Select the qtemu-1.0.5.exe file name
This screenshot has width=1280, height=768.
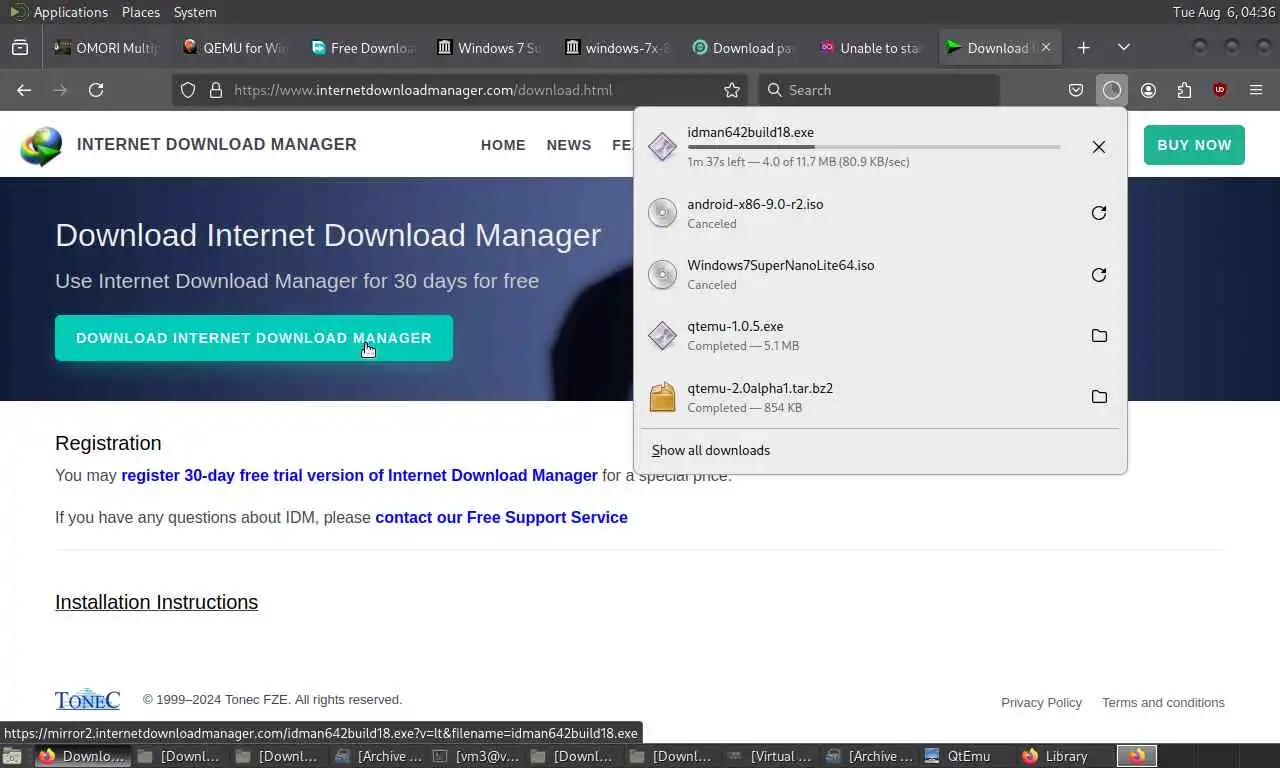[x=735, y=326]
